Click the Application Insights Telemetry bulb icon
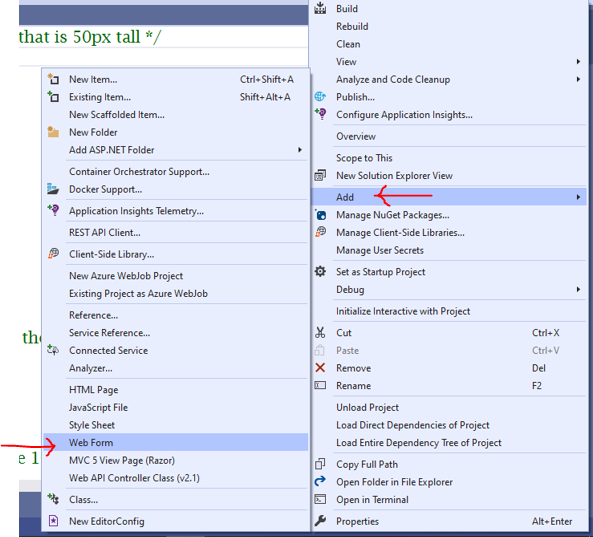Viewport: 593px width, 537px height. pyautogui.click(x=53, y=210)
